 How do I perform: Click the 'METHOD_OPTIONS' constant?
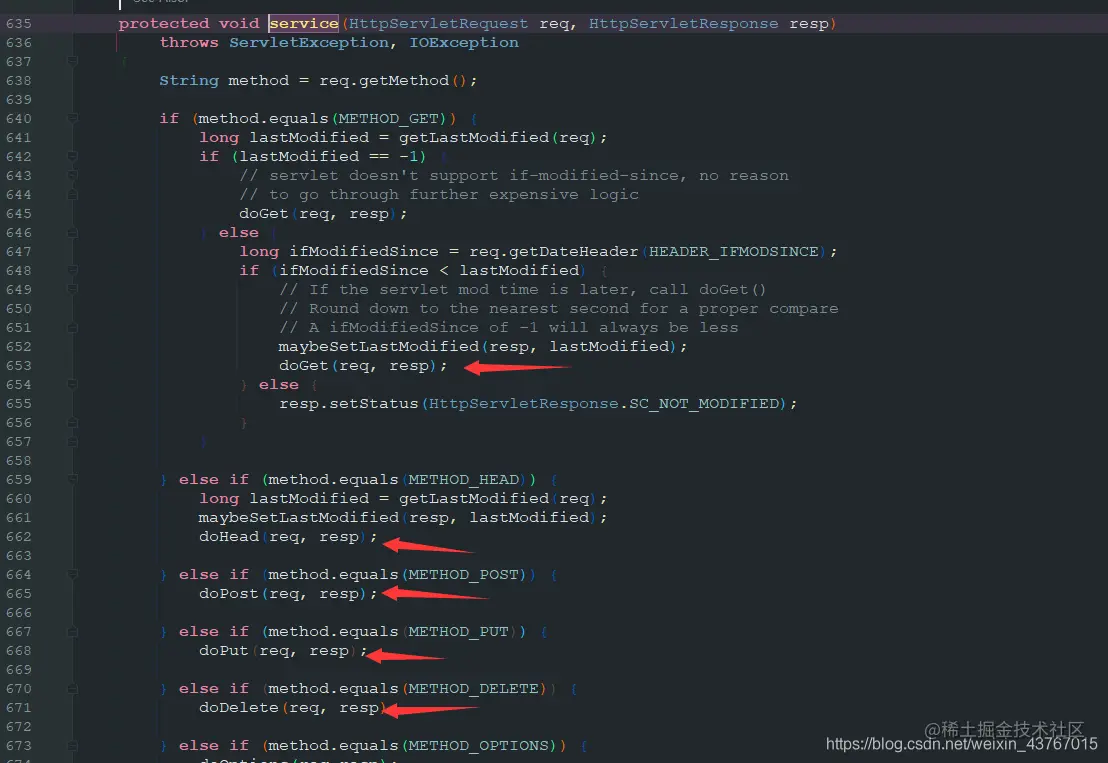click(x=478, y=746)
